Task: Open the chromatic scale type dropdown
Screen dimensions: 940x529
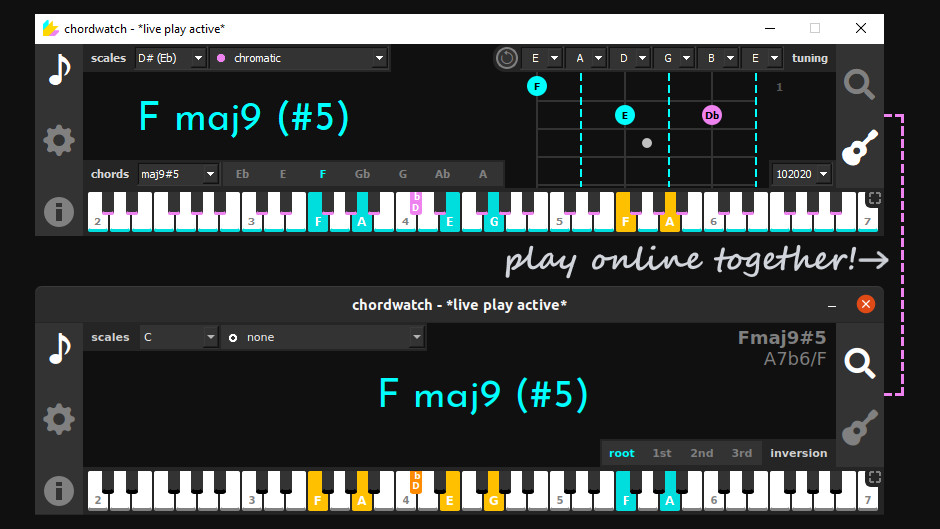Action: pyautogui.click(x=299, y=58)
